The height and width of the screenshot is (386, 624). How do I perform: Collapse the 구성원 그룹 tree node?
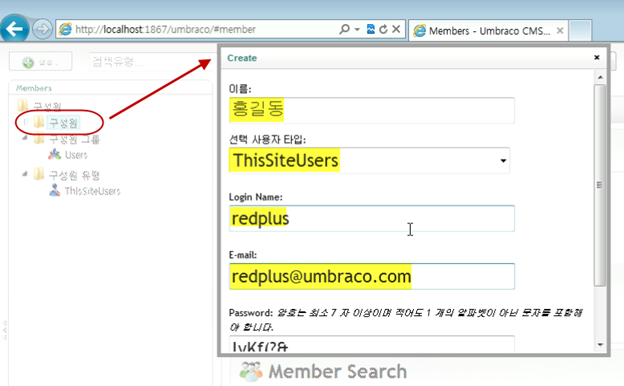pos(25,138)
